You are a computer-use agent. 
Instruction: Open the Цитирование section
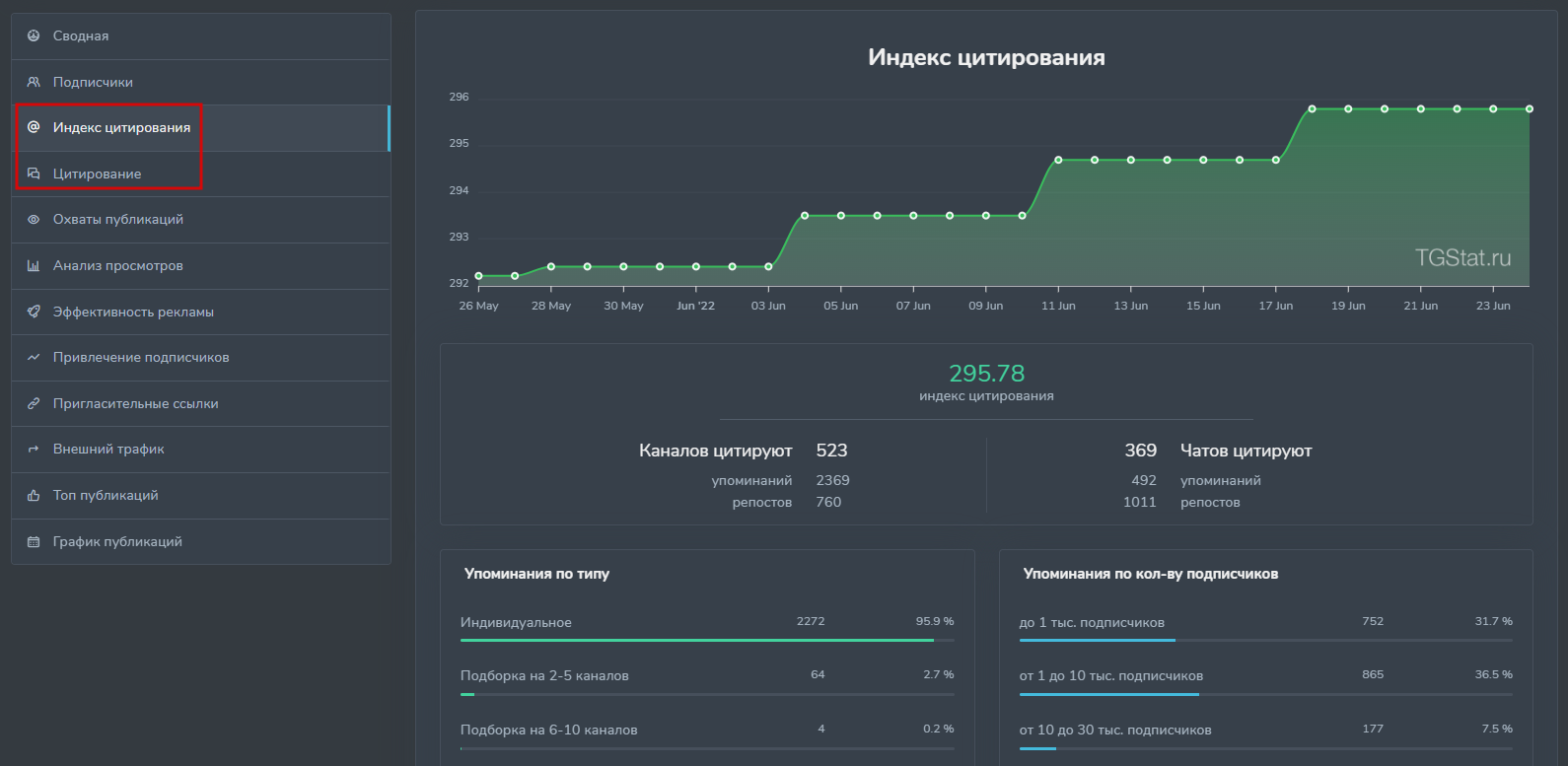click(x=201, y=174)
